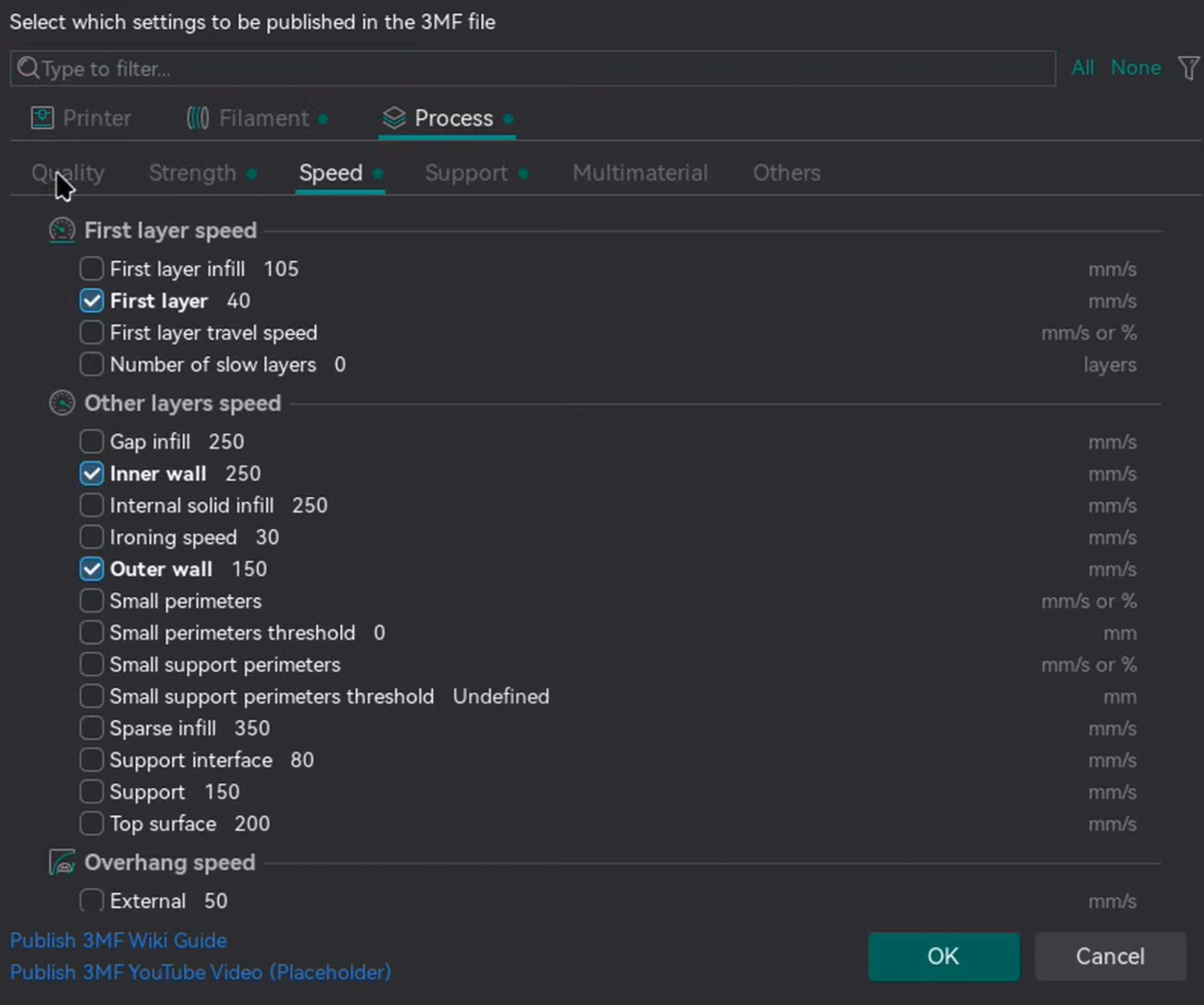Image resolution: width=1204 pixels, height=1005 pixels.
Task: Click the Filament spool icon
Action: 198,118
